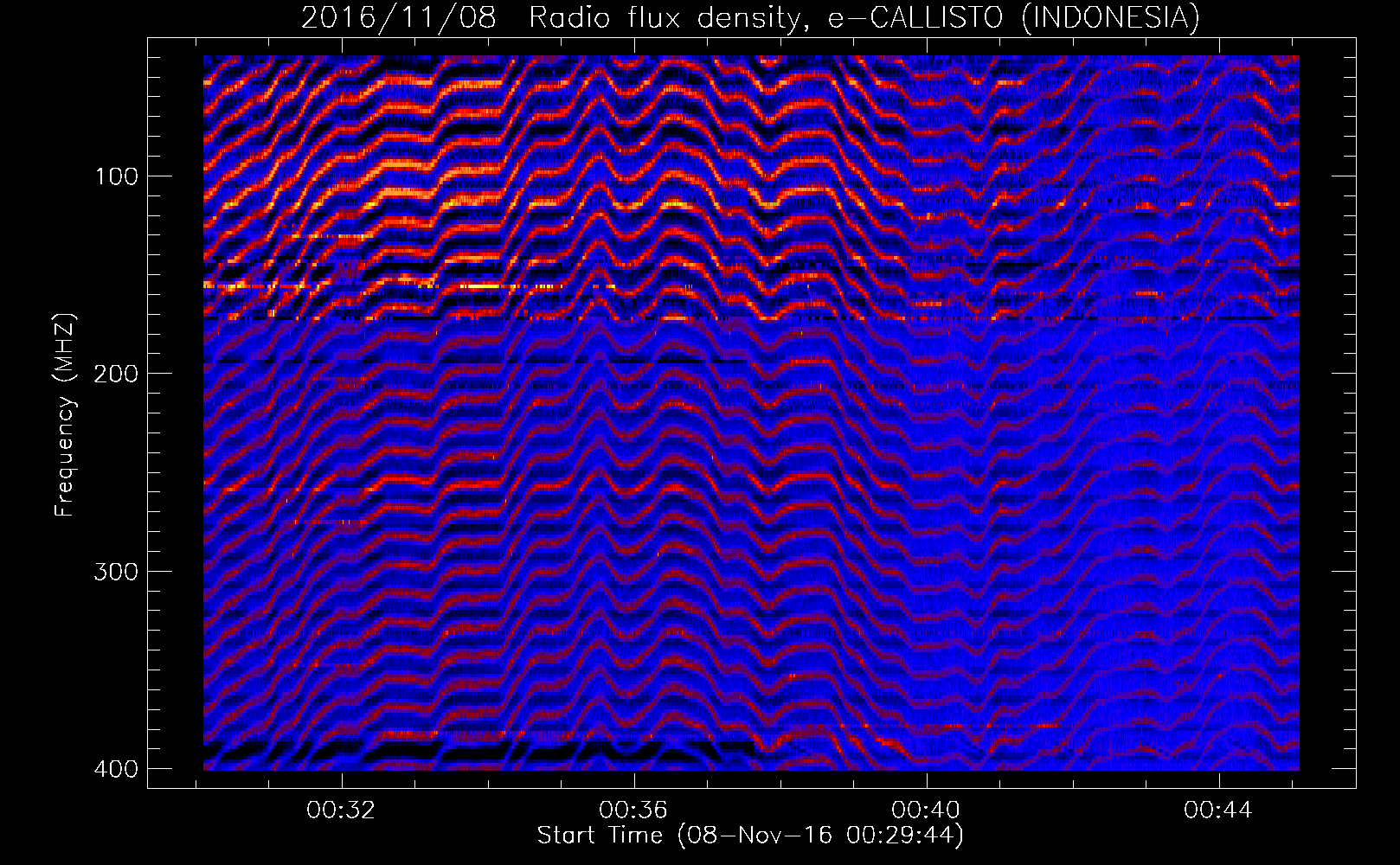Click the 00:44 time tick label
This screenshot has width=1400, height=865.
(1218, 811)
